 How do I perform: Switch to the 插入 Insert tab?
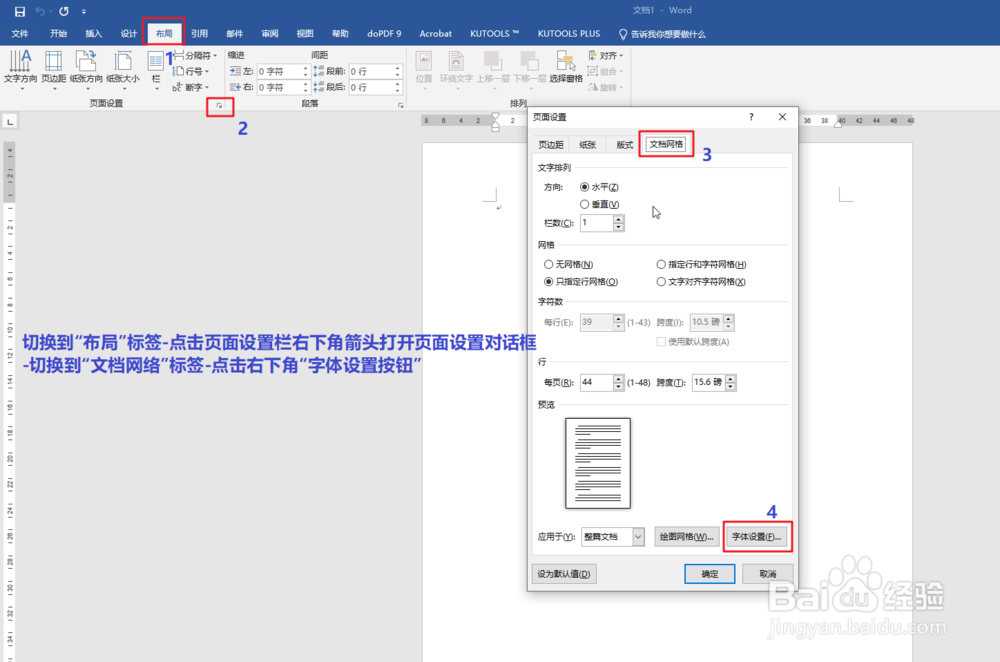(94, 34)
